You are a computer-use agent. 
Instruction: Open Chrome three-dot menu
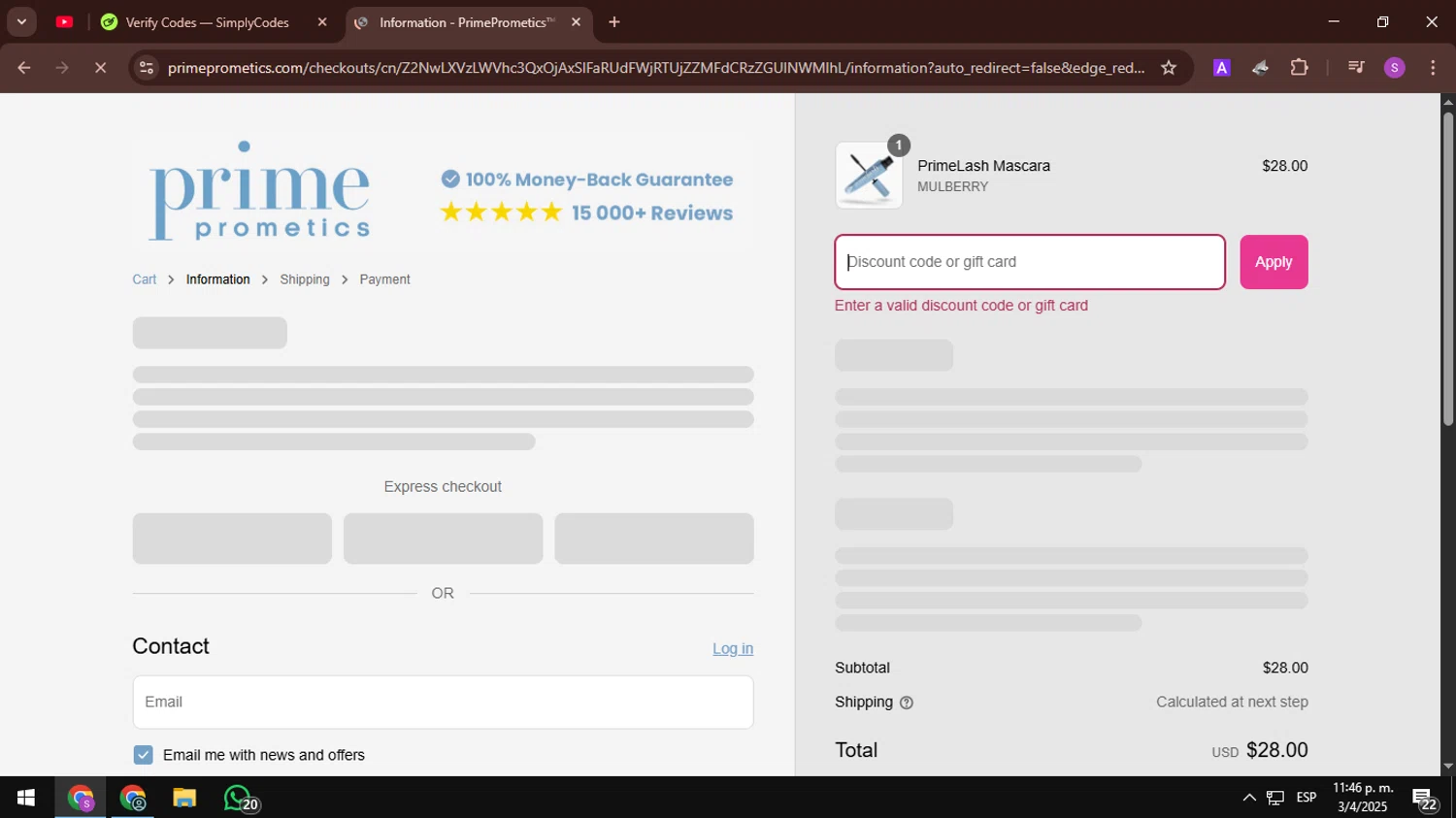[1433, 68]
